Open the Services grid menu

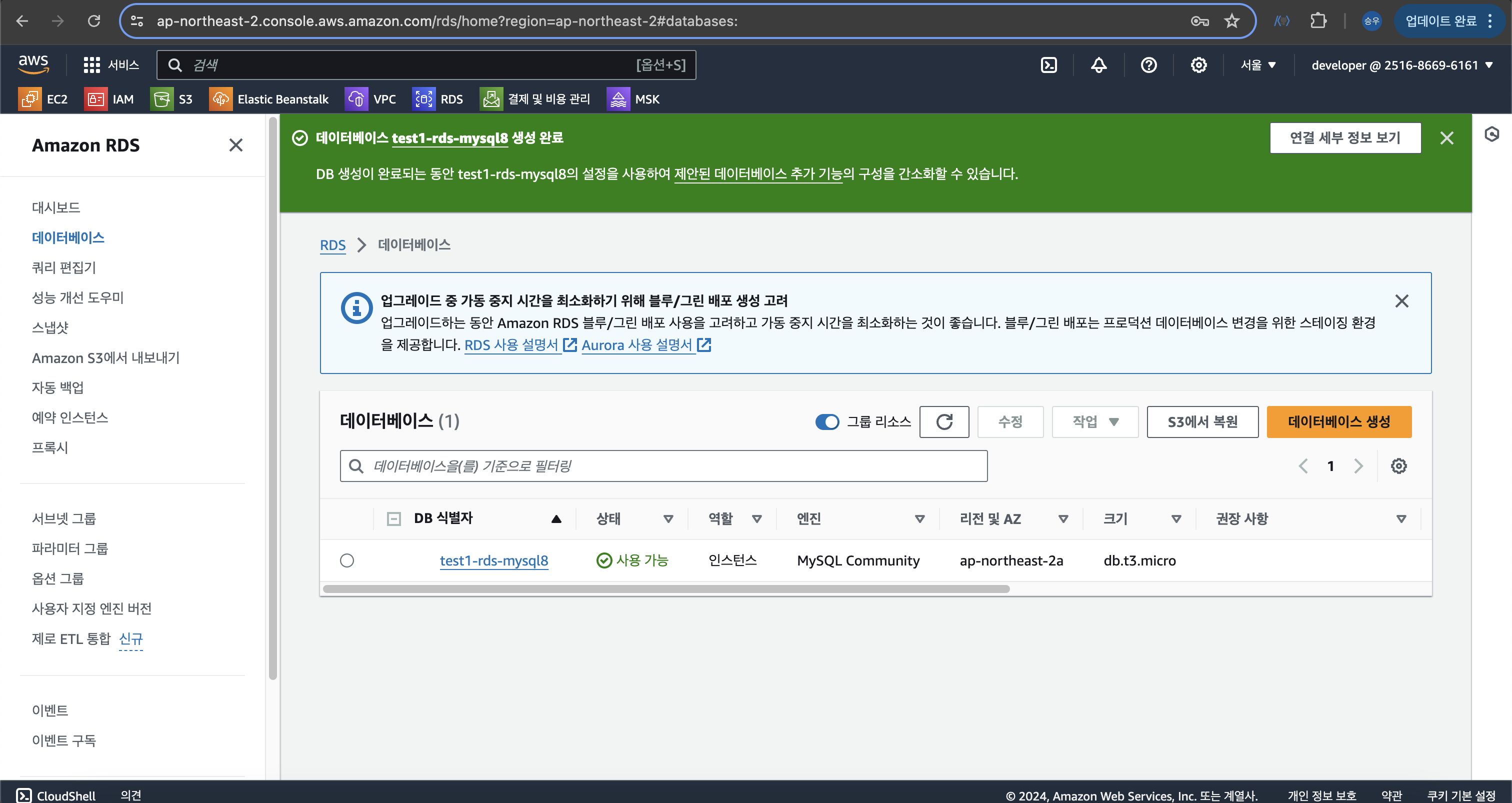(x=110, y=65)
